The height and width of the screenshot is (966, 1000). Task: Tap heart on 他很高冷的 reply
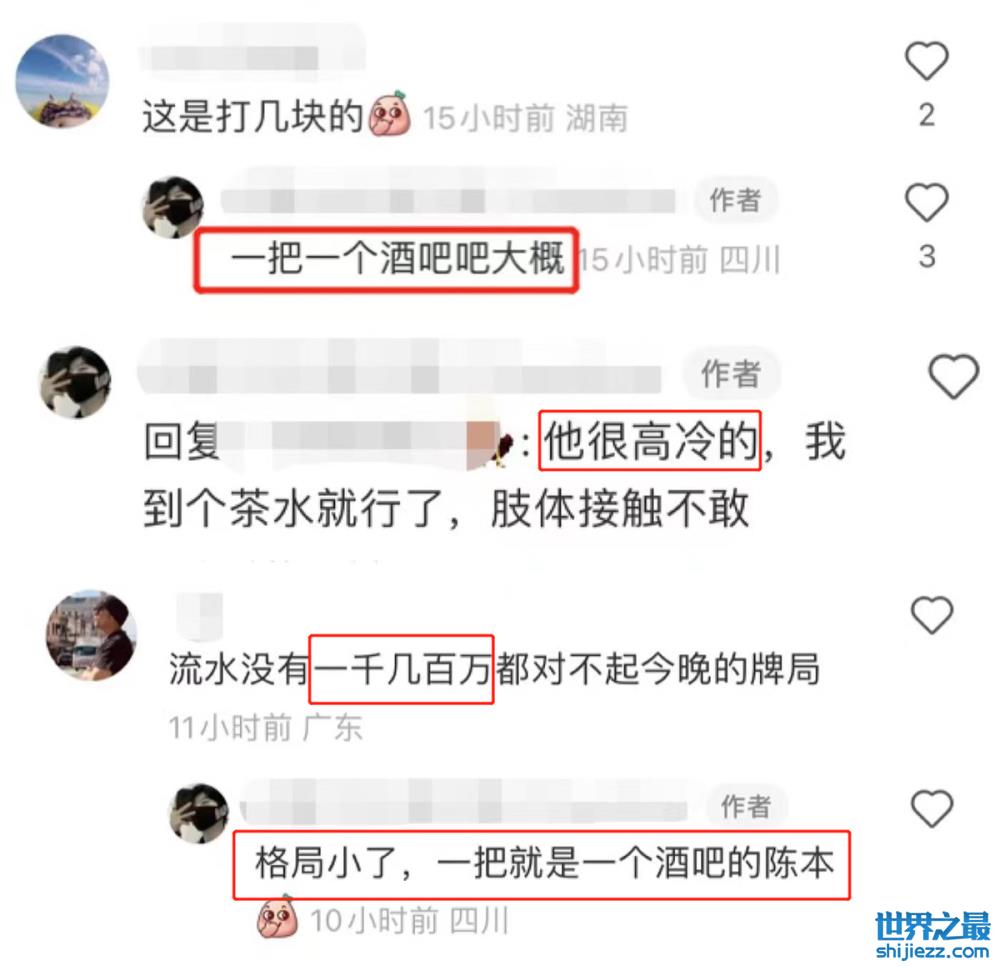click(953, 376)
